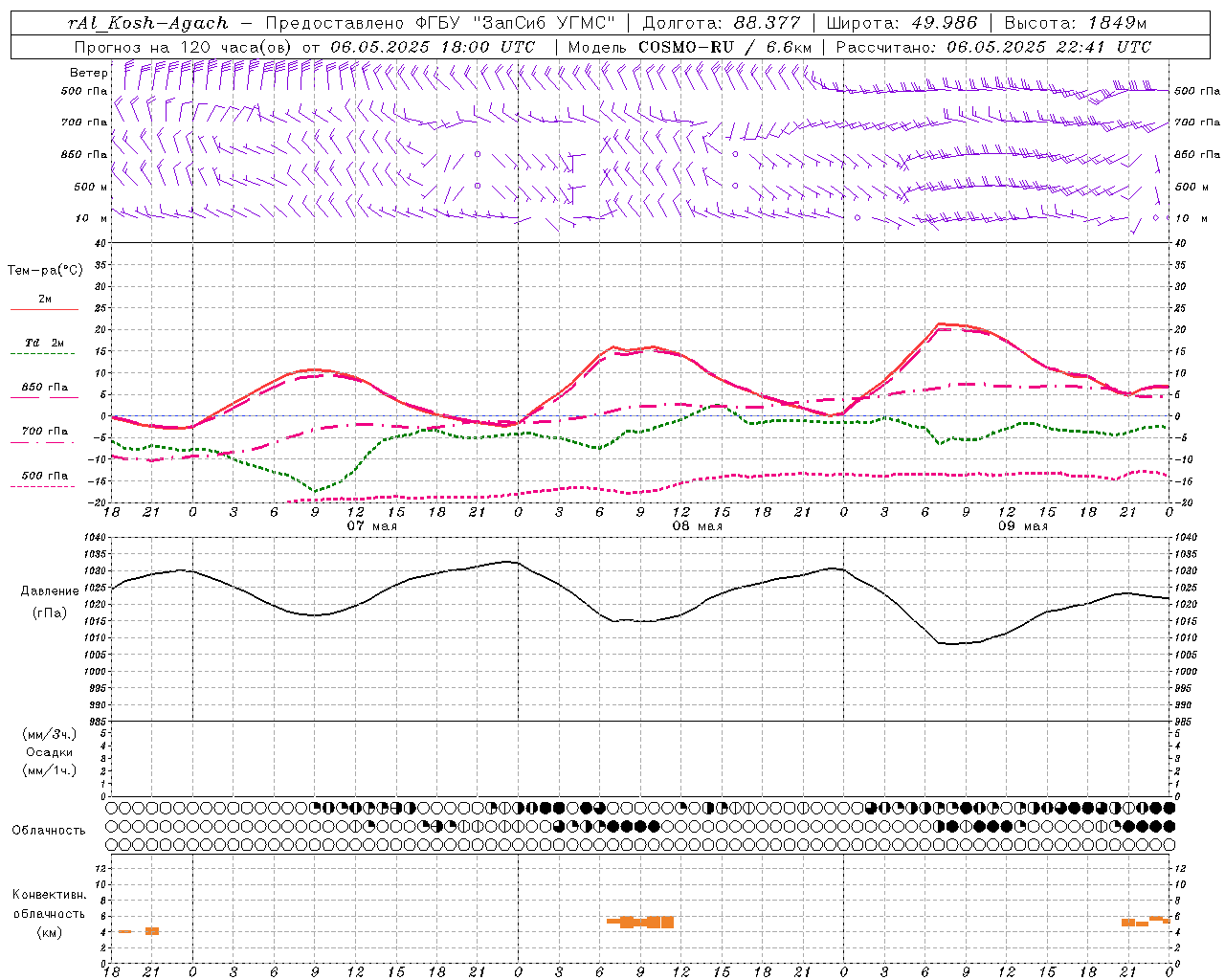Image resolution: width=1225 pixels, height=980 pixels.
Task: Click the 09 мая date label
Action: tap(1022, 526)
